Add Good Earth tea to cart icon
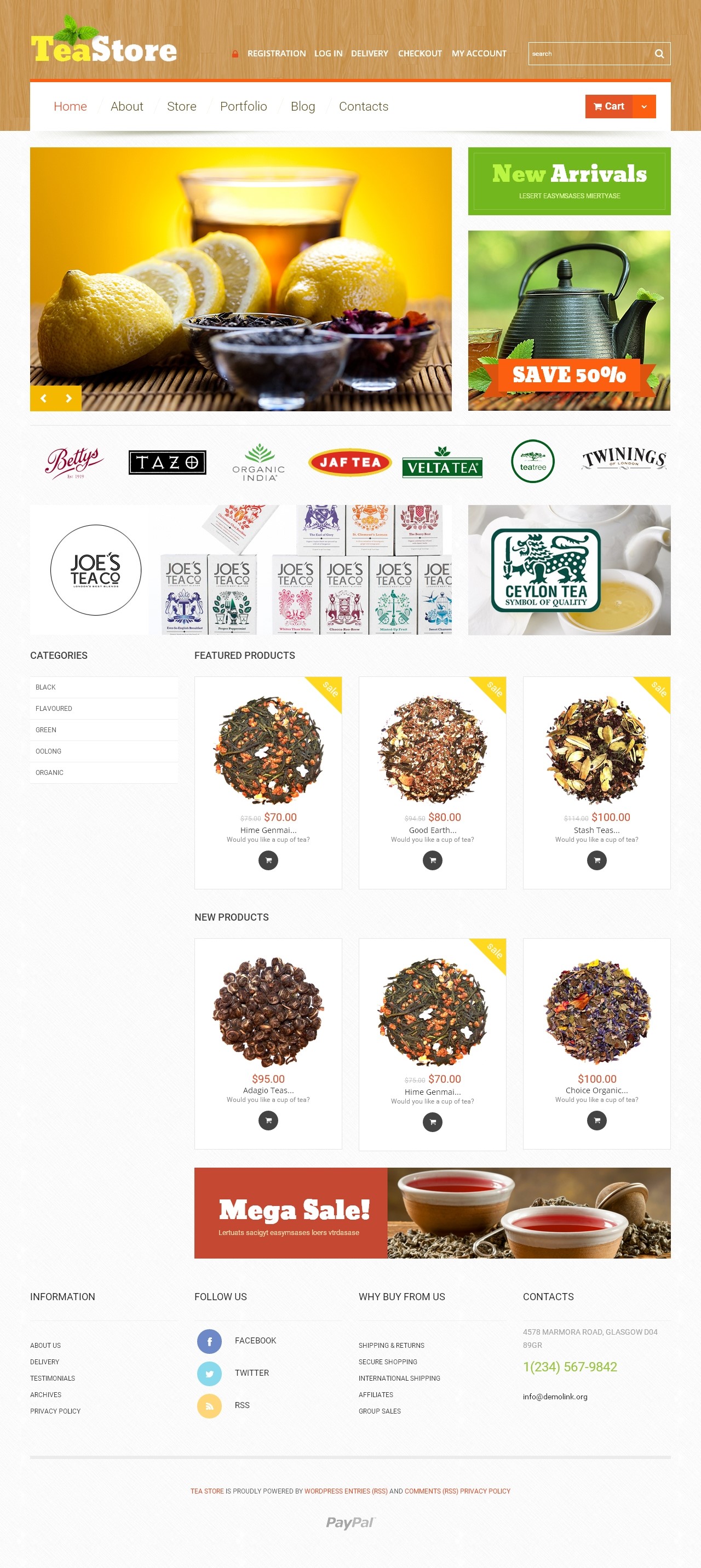This screenshot has width=701, height=1568. (x=433, y=860)
